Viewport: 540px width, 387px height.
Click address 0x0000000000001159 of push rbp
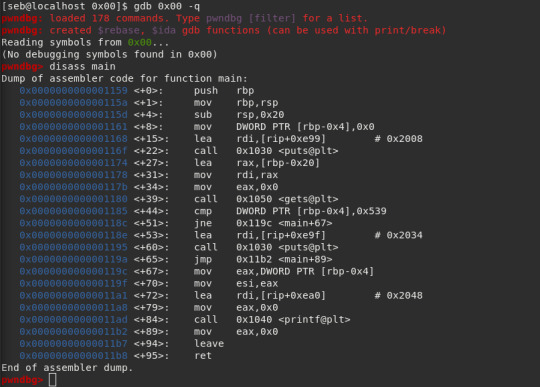tap(73, 91)
